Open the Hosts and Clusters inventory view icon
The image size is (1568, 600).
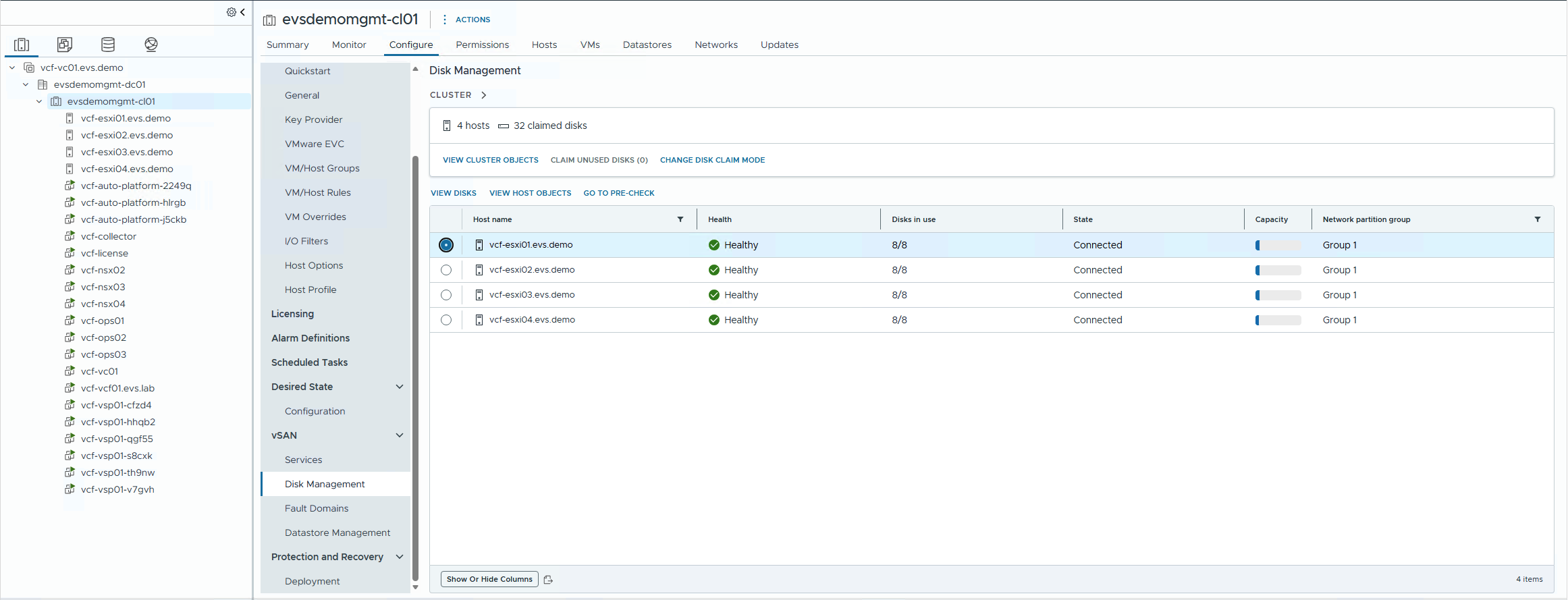(x=22, y=45)
